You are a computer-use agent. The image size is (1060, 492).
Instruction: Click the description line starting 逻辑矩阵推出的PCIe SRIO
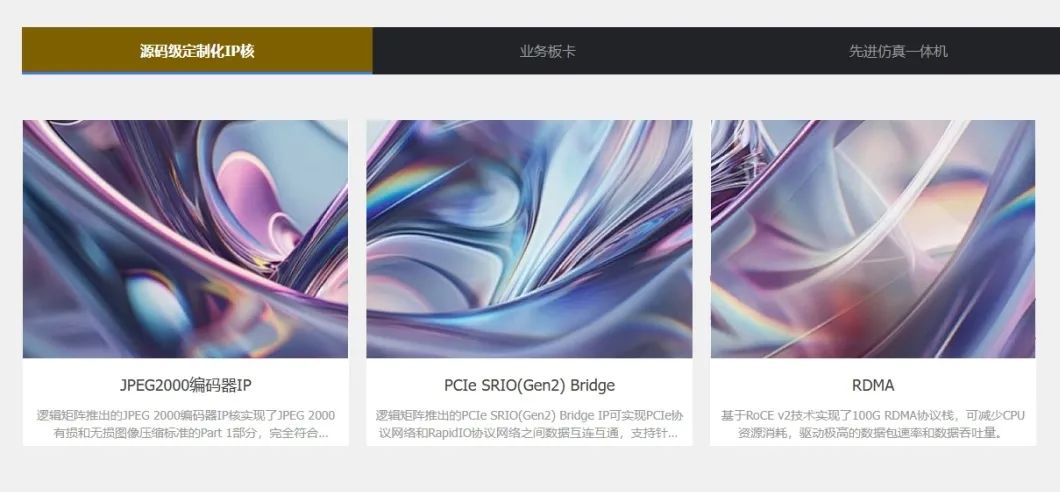click(x=529, y=416)
